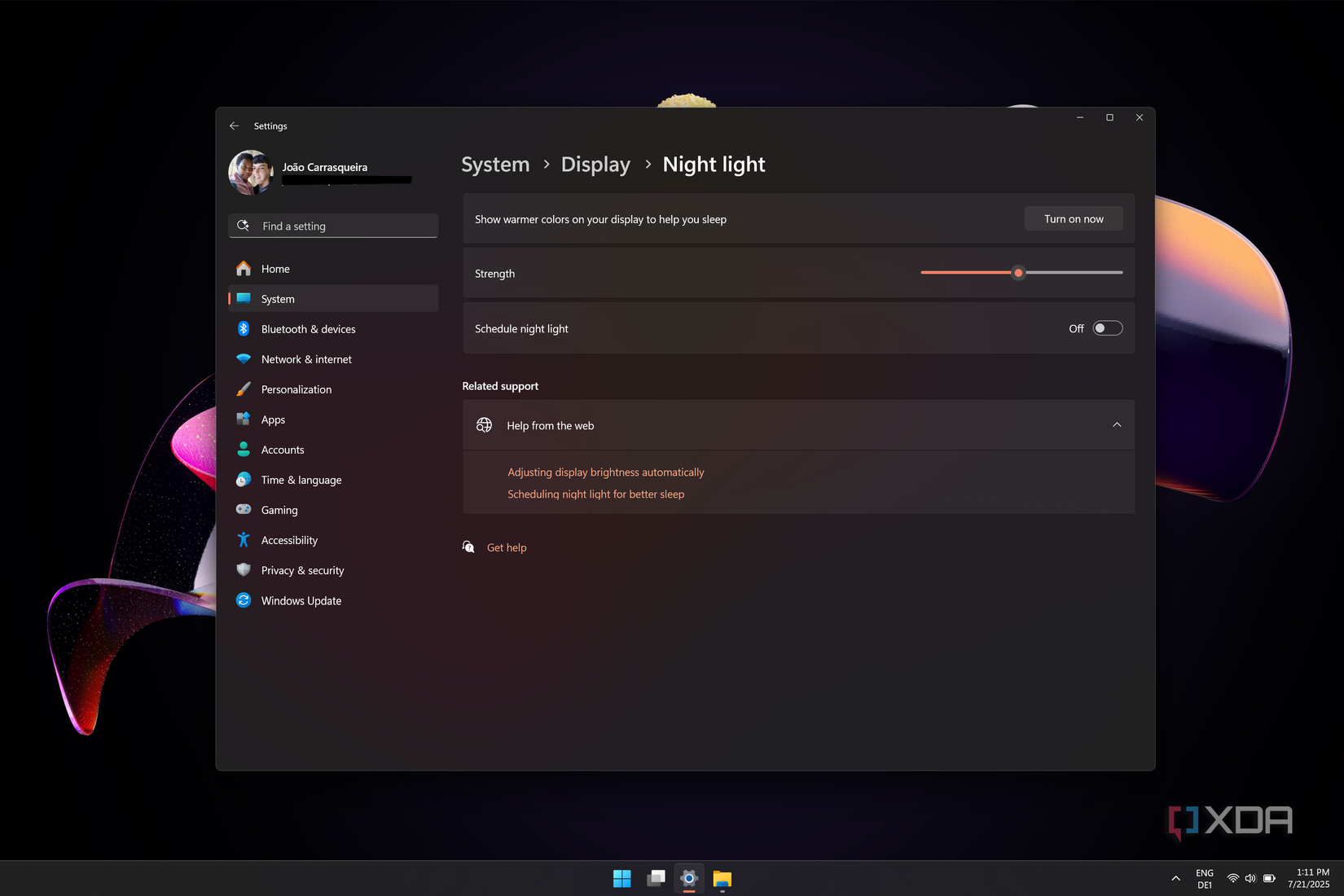Open Adjusting display brightness automatically link
Image resolution: width=1344 pixels, height=896 pixels.
pos(606,472)
